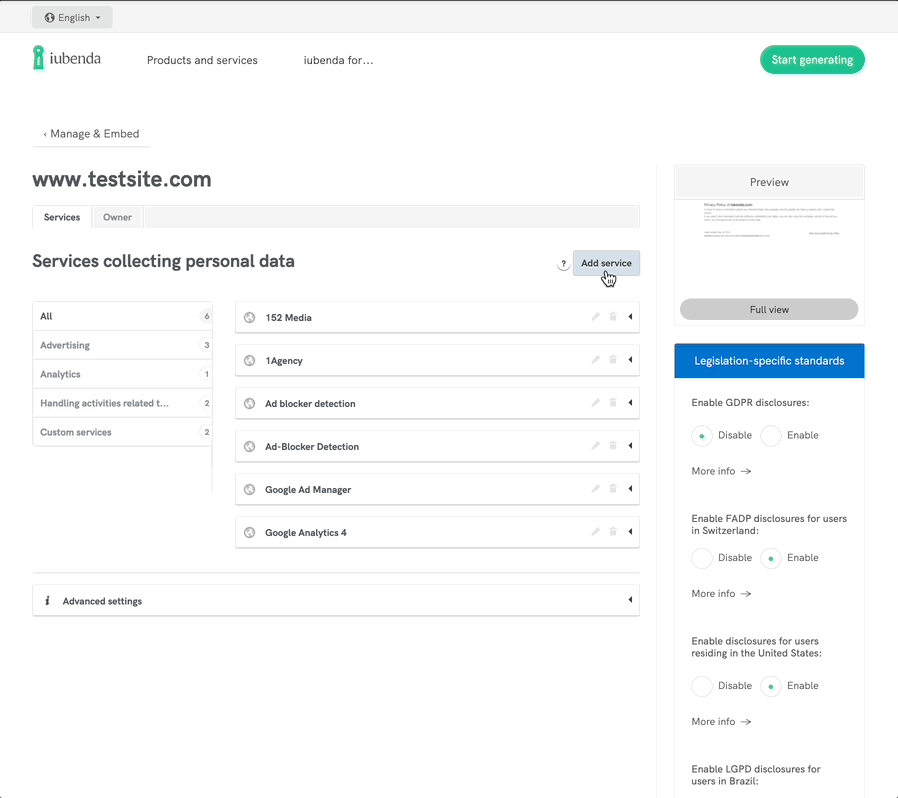The width and height of the screenshot is (898, 798).
Task: Switch to the Owner tab
Action: (x=117, y=216)
